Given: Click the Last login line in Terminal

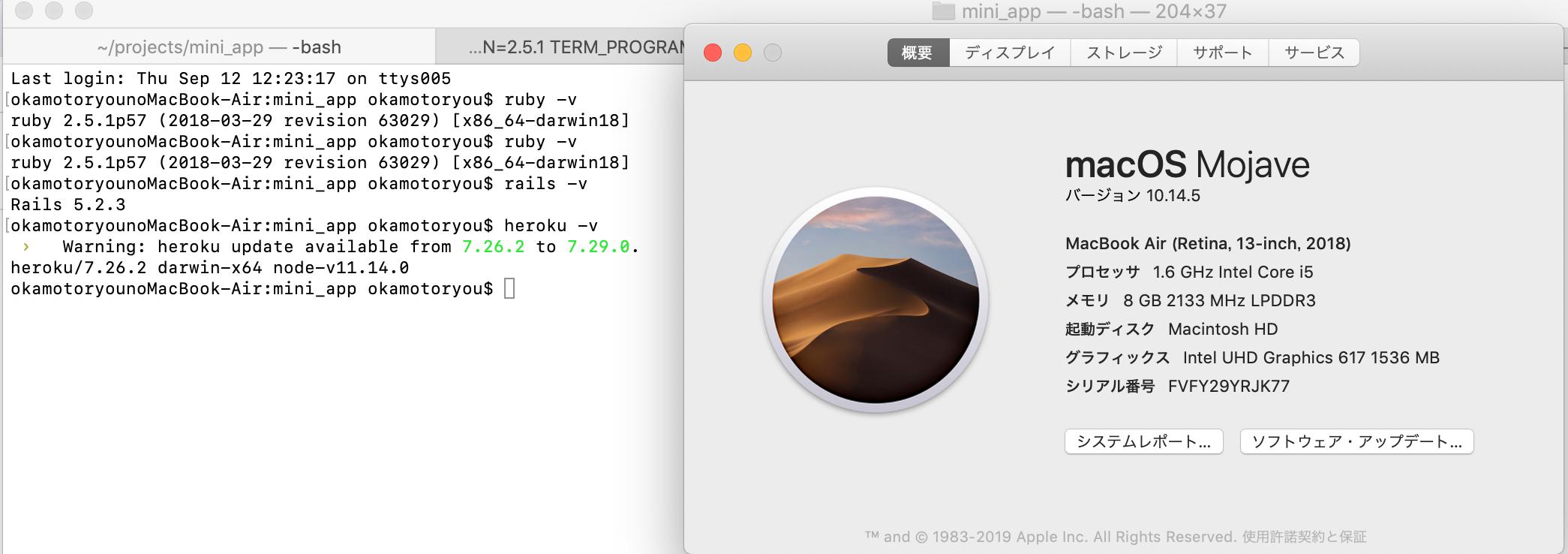Looking at the screenshot, I should pyautogui.click(x=231, y=79).
